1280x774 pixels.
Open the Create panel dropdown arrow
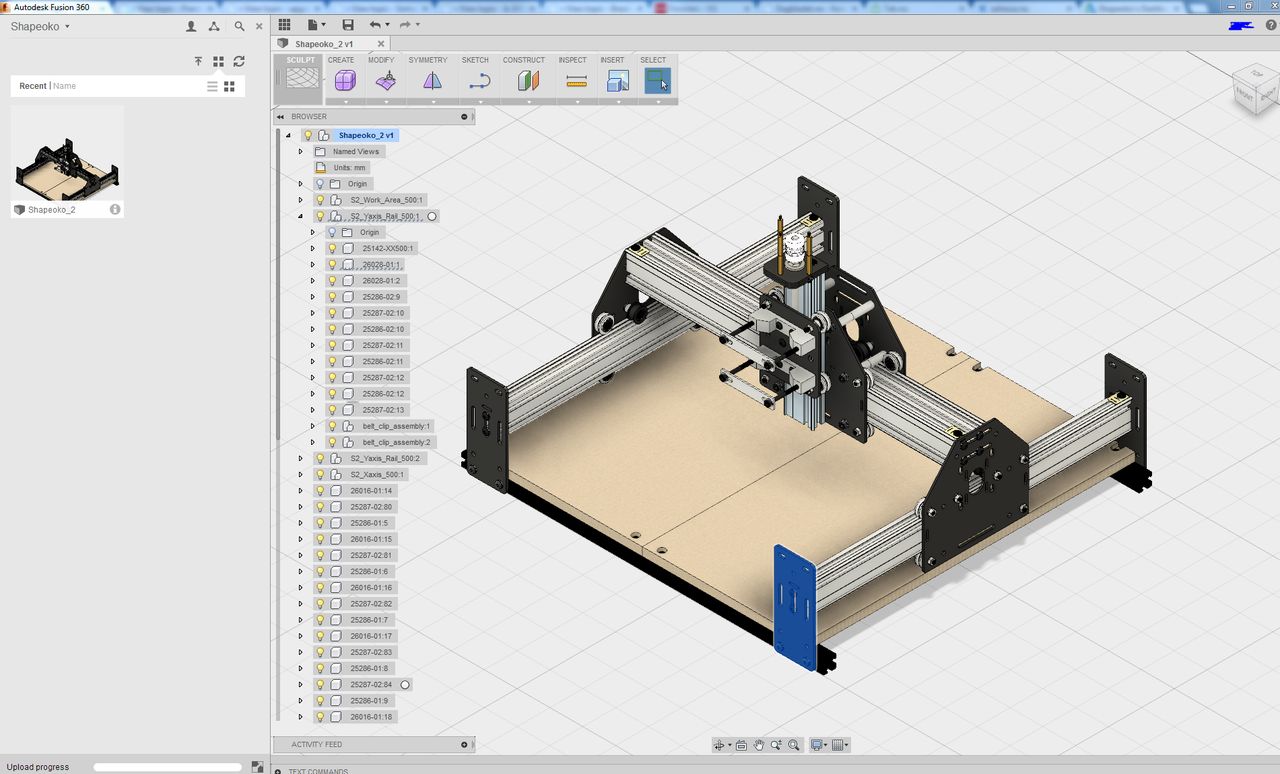[x=345, y=101]
